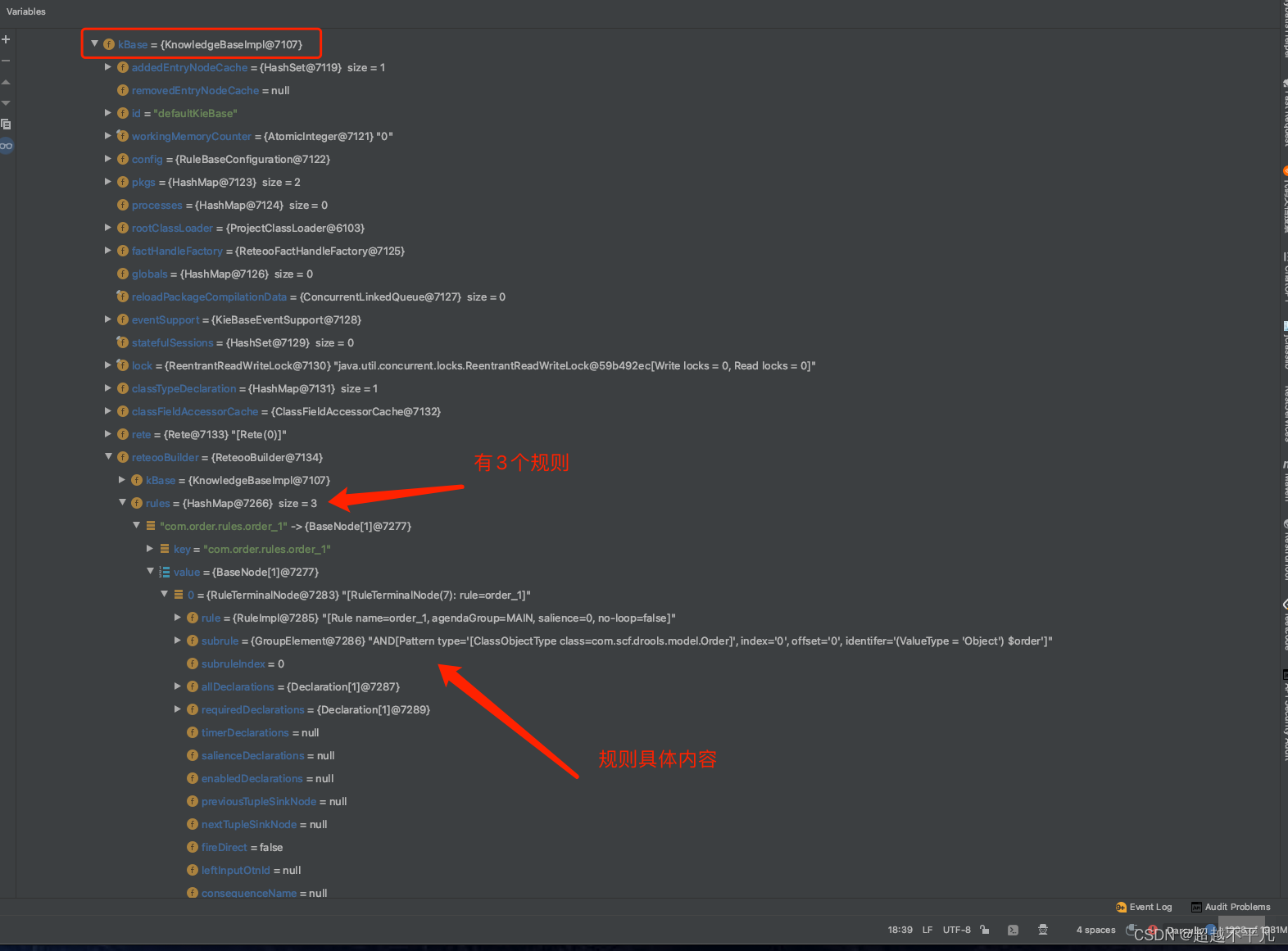Expand the rule RuleImpl node
Viewport: 1288px width, 951px height.
(178, 618)
